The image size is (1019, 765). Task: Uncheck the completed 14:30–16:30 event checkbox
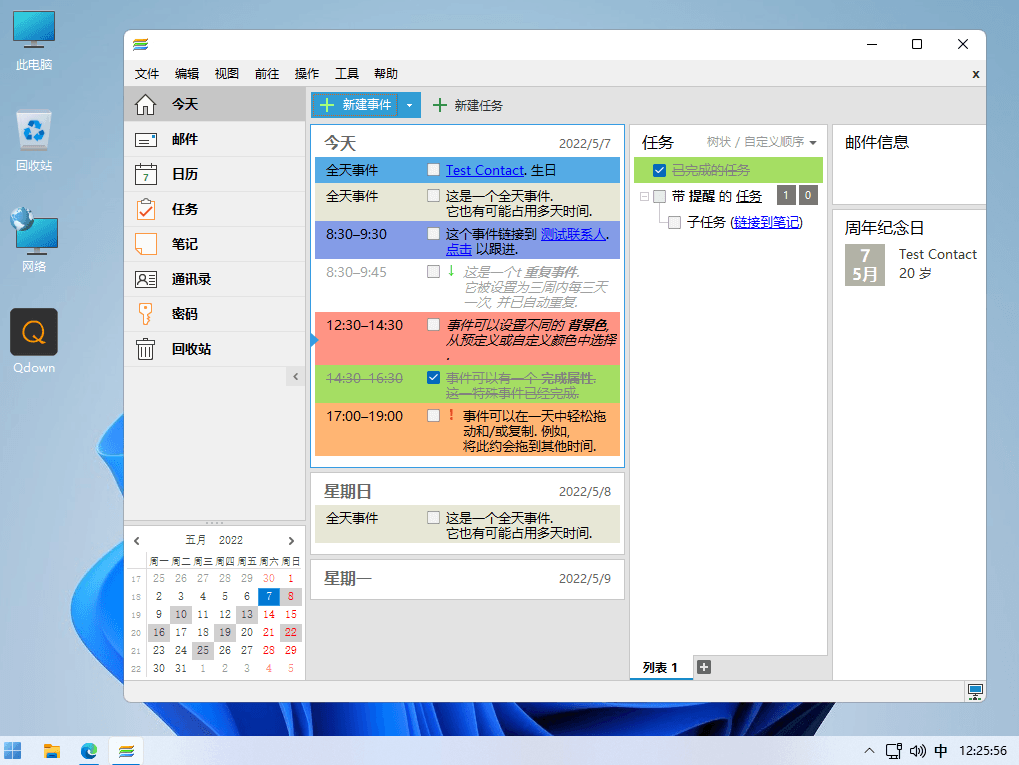[433, 378]
